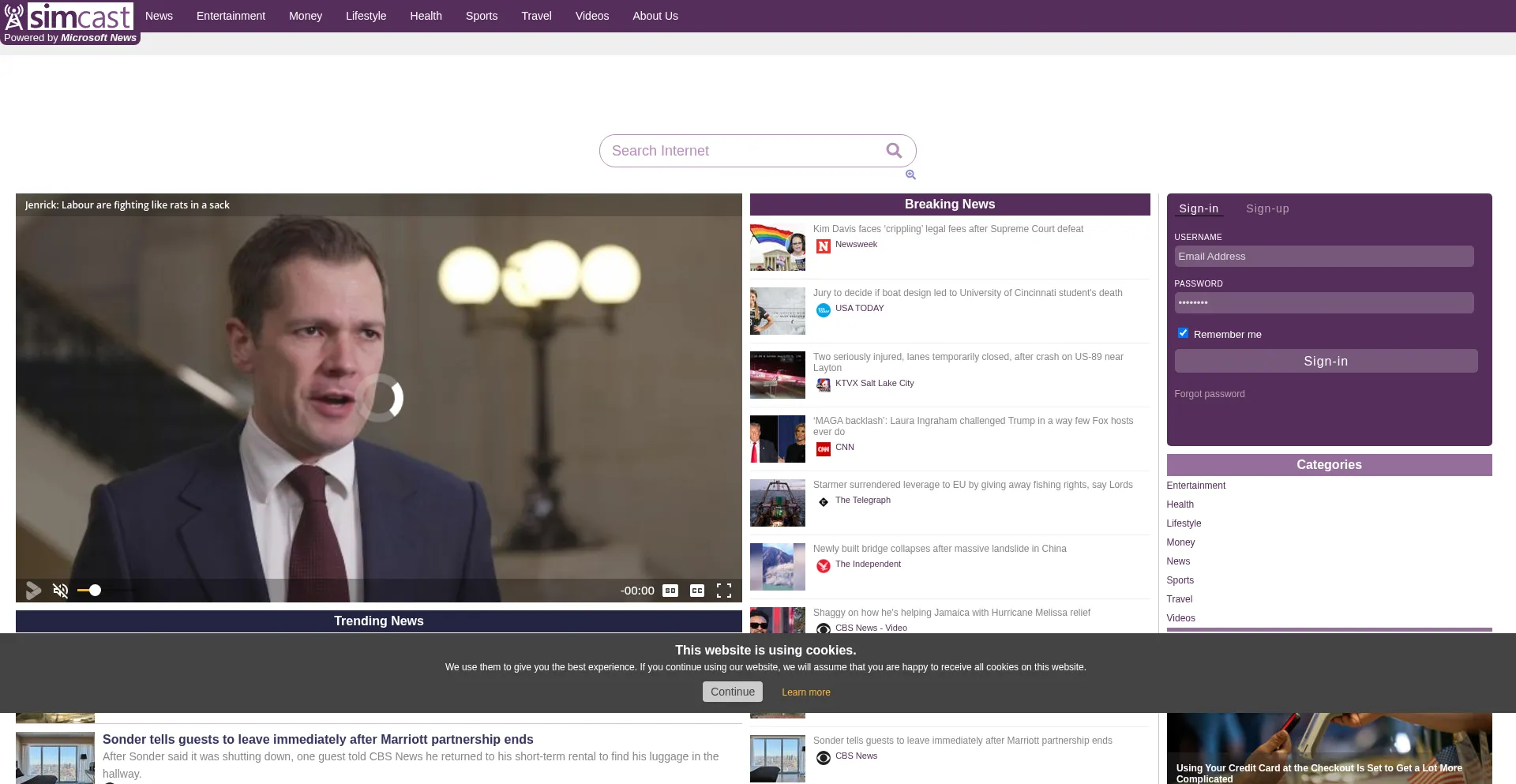Click The Independent source icon
Screen dimensions: 1516x784
click(823, 566)
